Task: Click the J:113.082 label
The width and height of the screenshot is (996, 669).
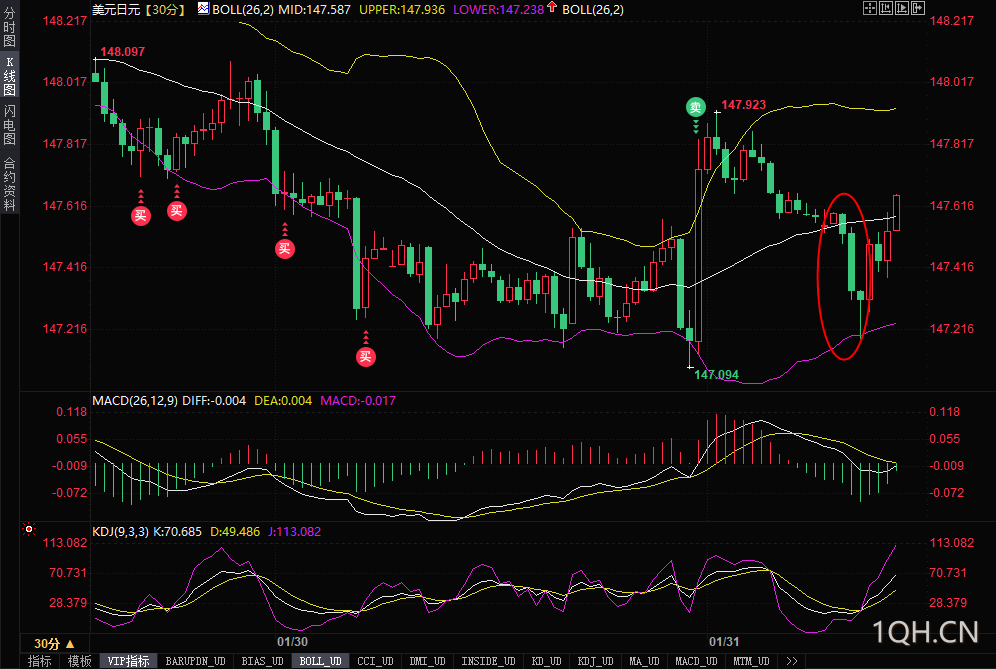Action: coord(294,532)
